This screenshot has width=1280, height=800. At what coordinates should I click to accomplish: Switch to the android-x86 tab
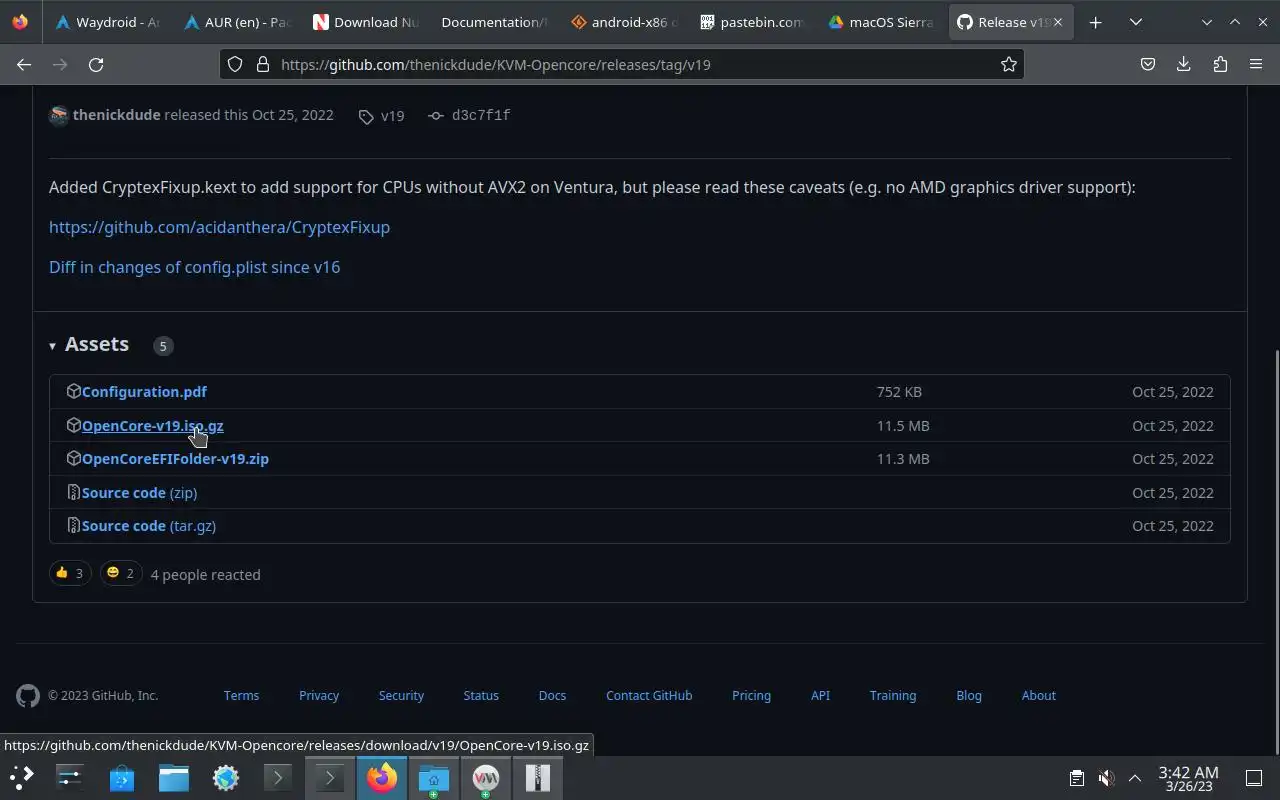click(x=623, y=22)
